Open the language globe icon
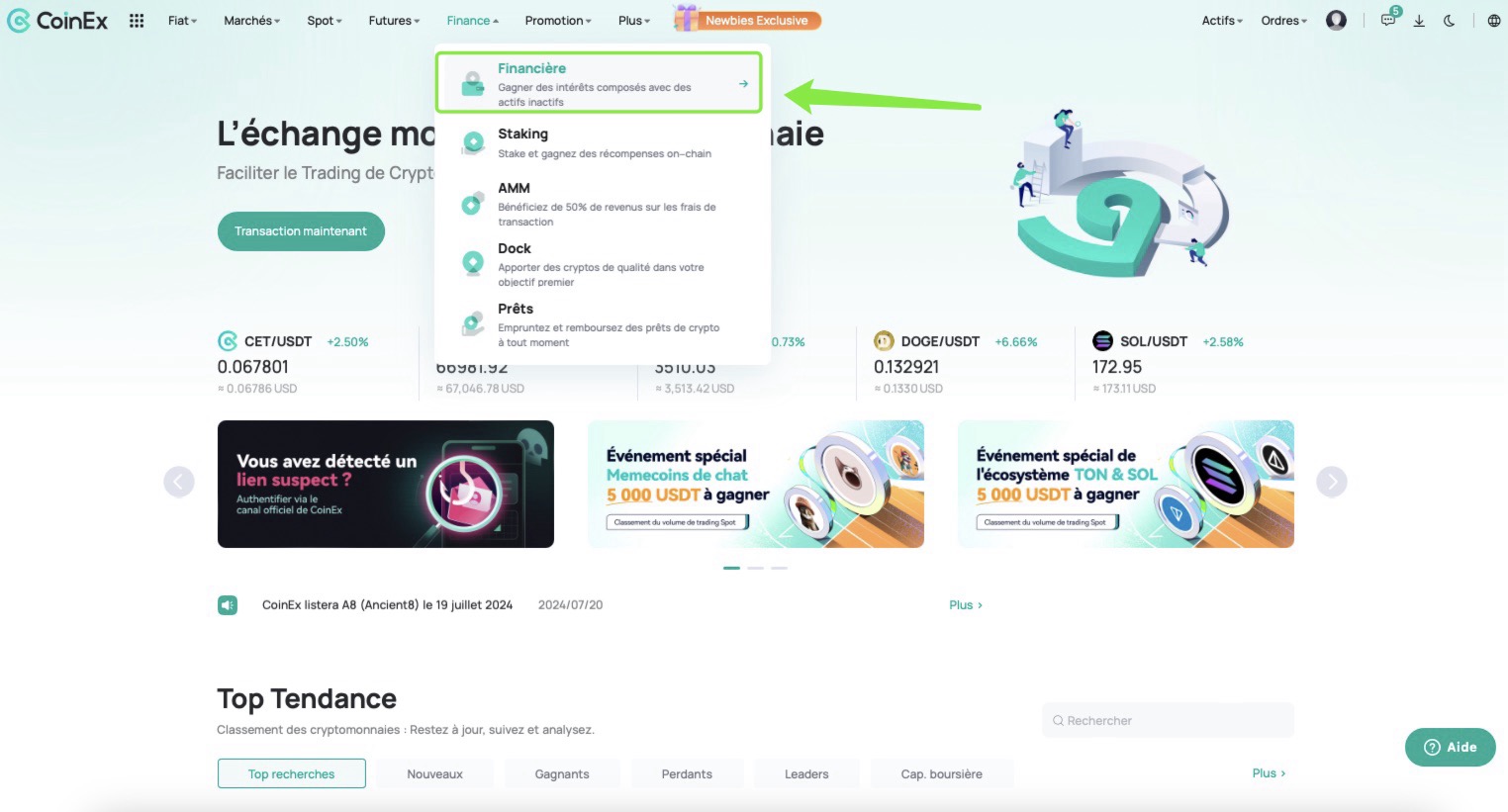This screenshot has width=1508, height=812. coord(1494,20)
